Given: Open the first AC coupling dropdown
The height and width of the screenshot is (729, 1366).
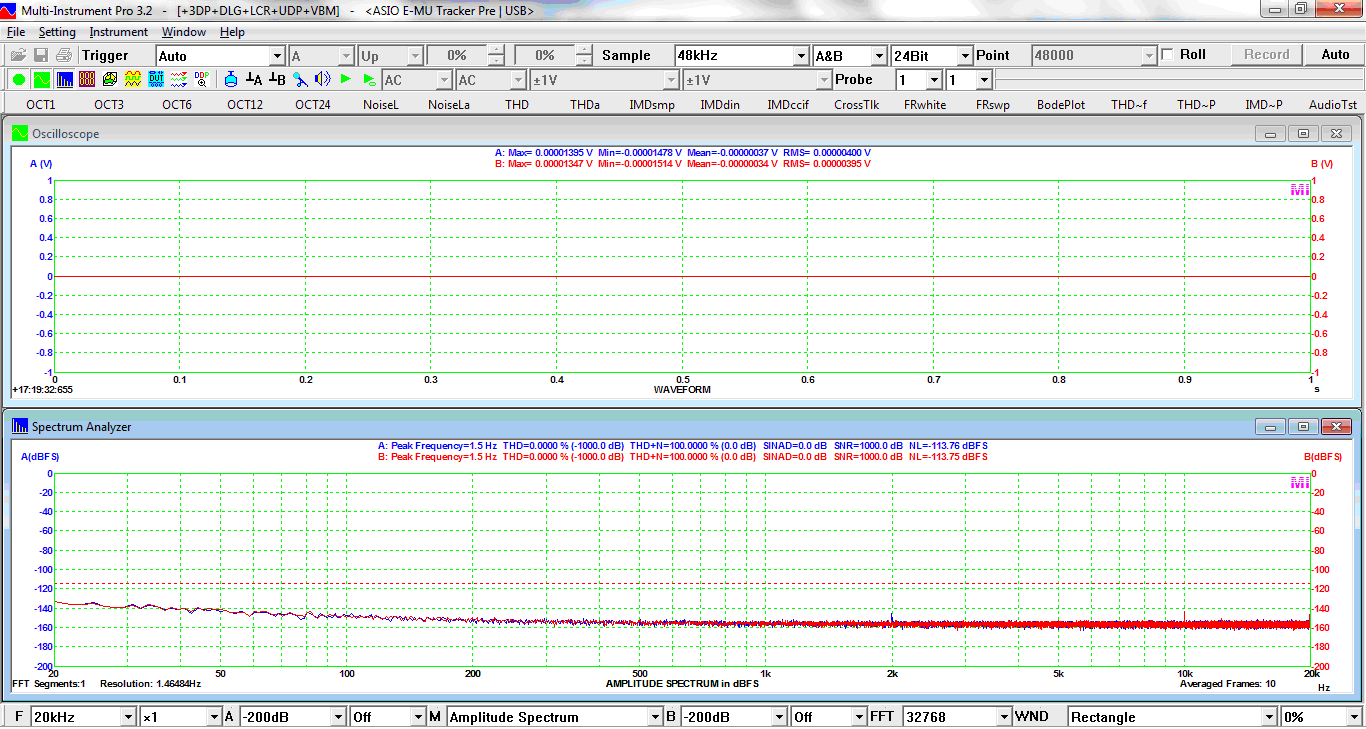Looking at the screenshot, I should pyautogui.click(x=444, y=80).
